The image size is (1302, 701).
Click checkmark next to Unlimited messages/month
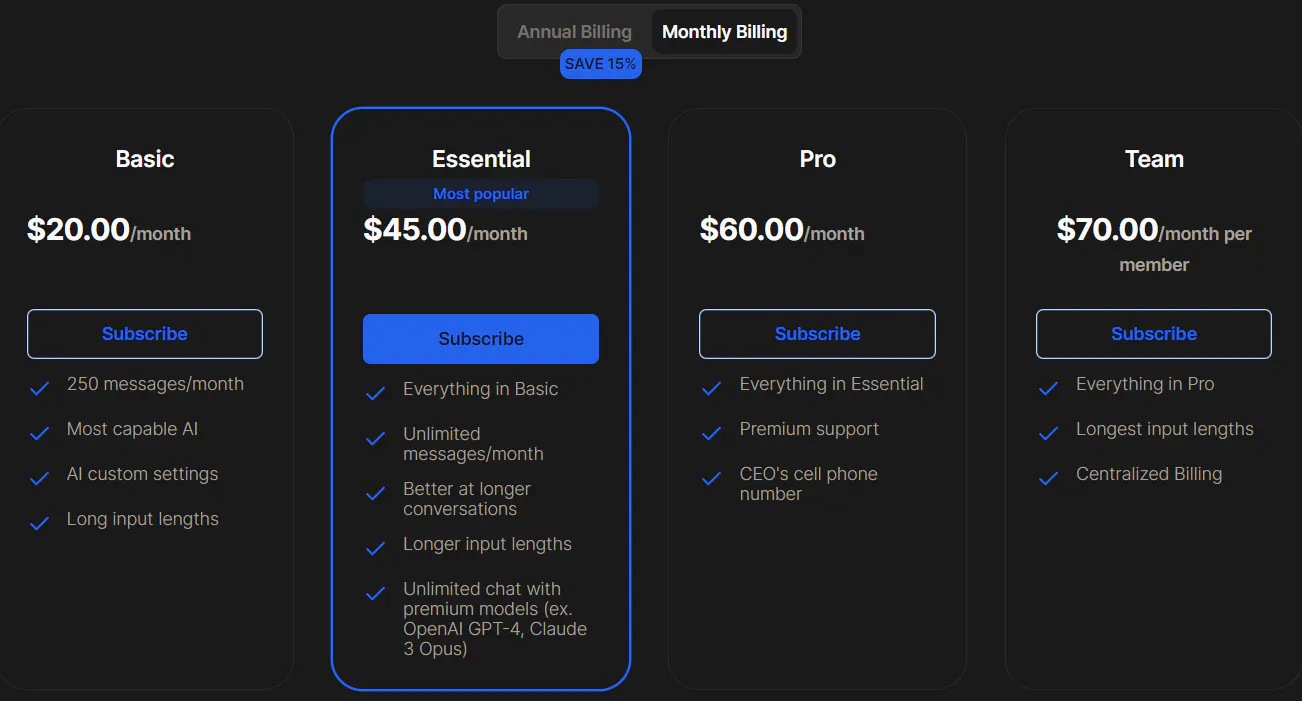[x=376, y=438]
